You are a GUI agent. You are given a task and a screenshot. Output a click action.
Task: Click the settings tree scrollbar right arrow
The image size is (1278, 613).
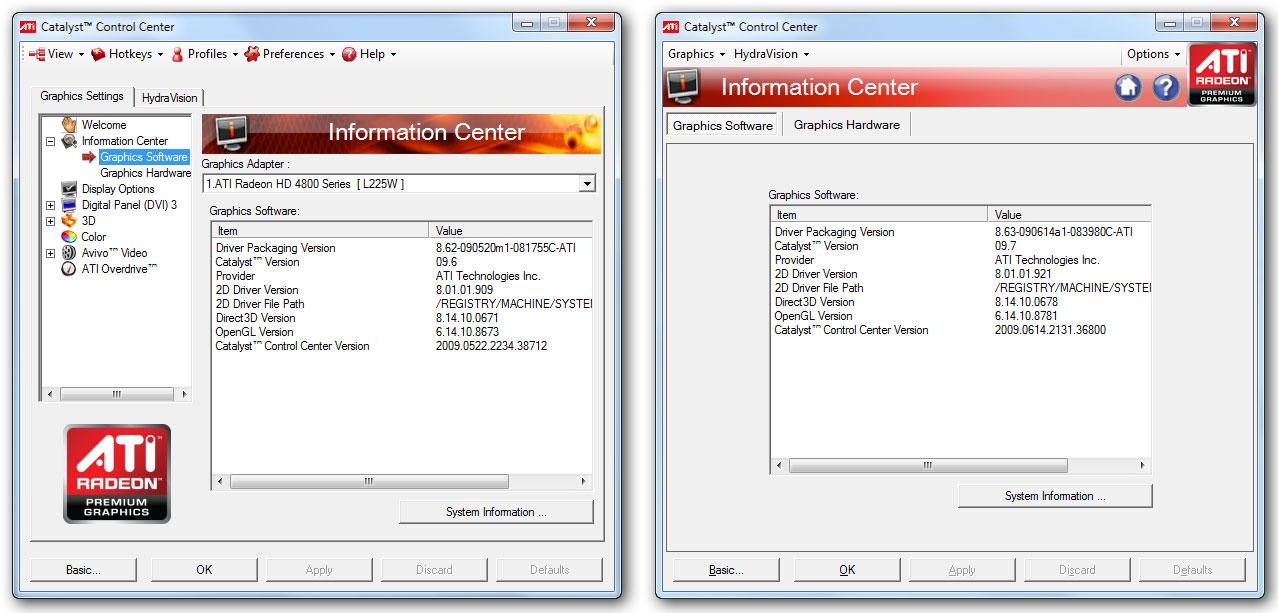(183, 395)
